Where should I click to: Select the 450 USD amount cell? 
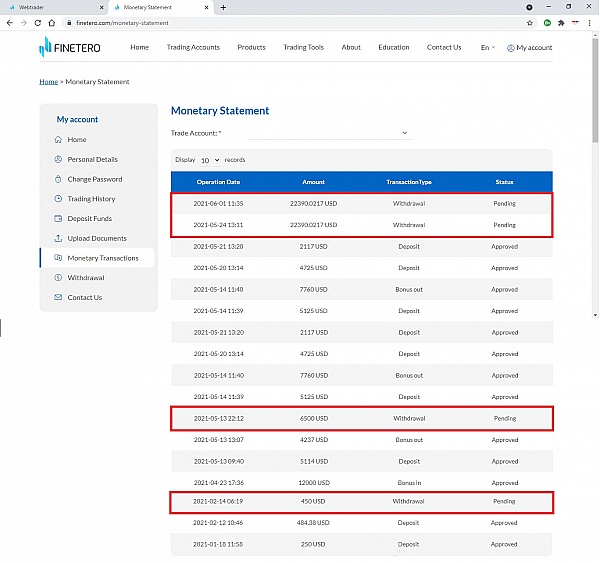click(x=313, y=501)
